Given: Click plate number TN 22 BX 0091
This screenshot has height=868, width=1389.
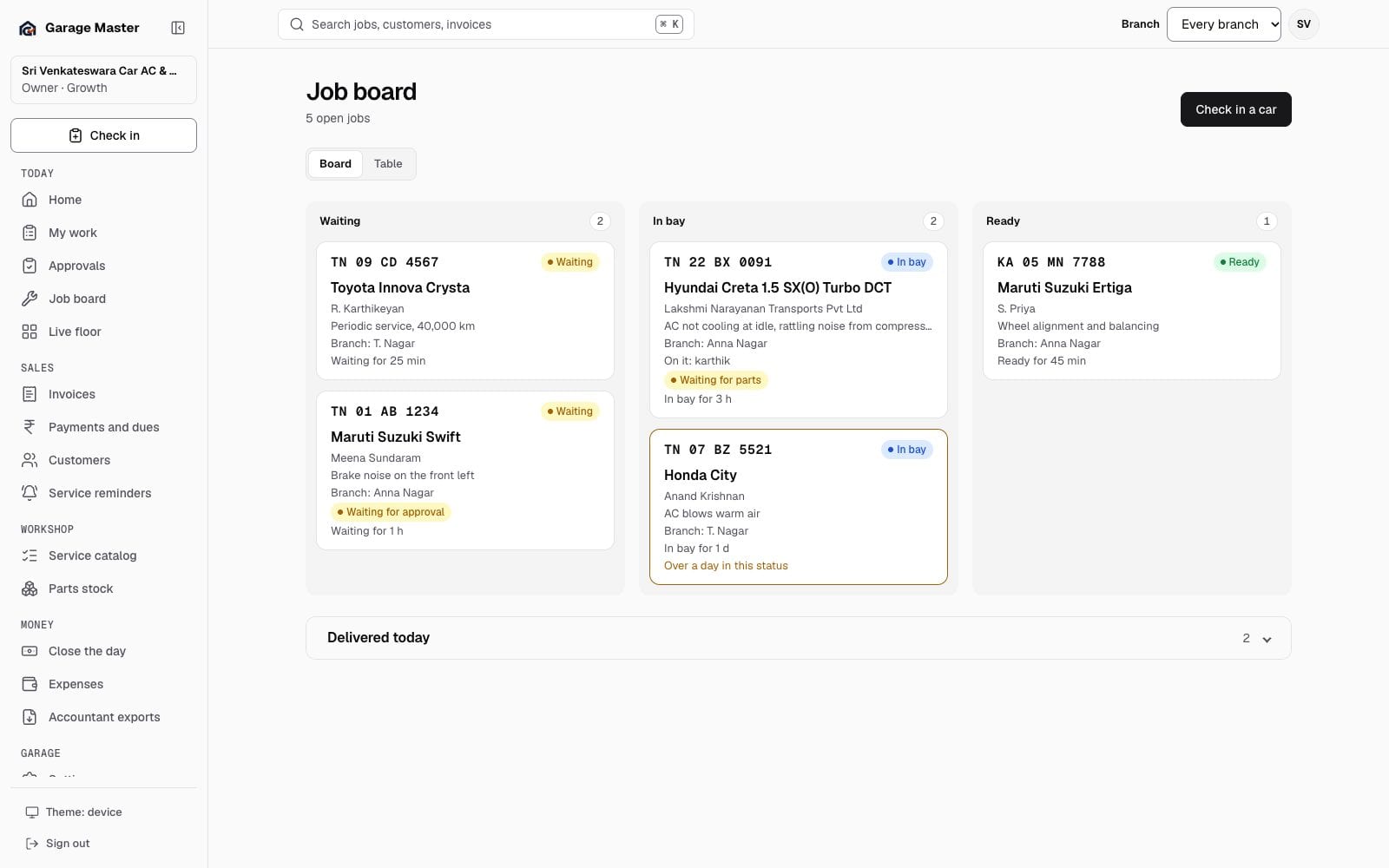Looking at the screenshot, I should pos(718,262).
